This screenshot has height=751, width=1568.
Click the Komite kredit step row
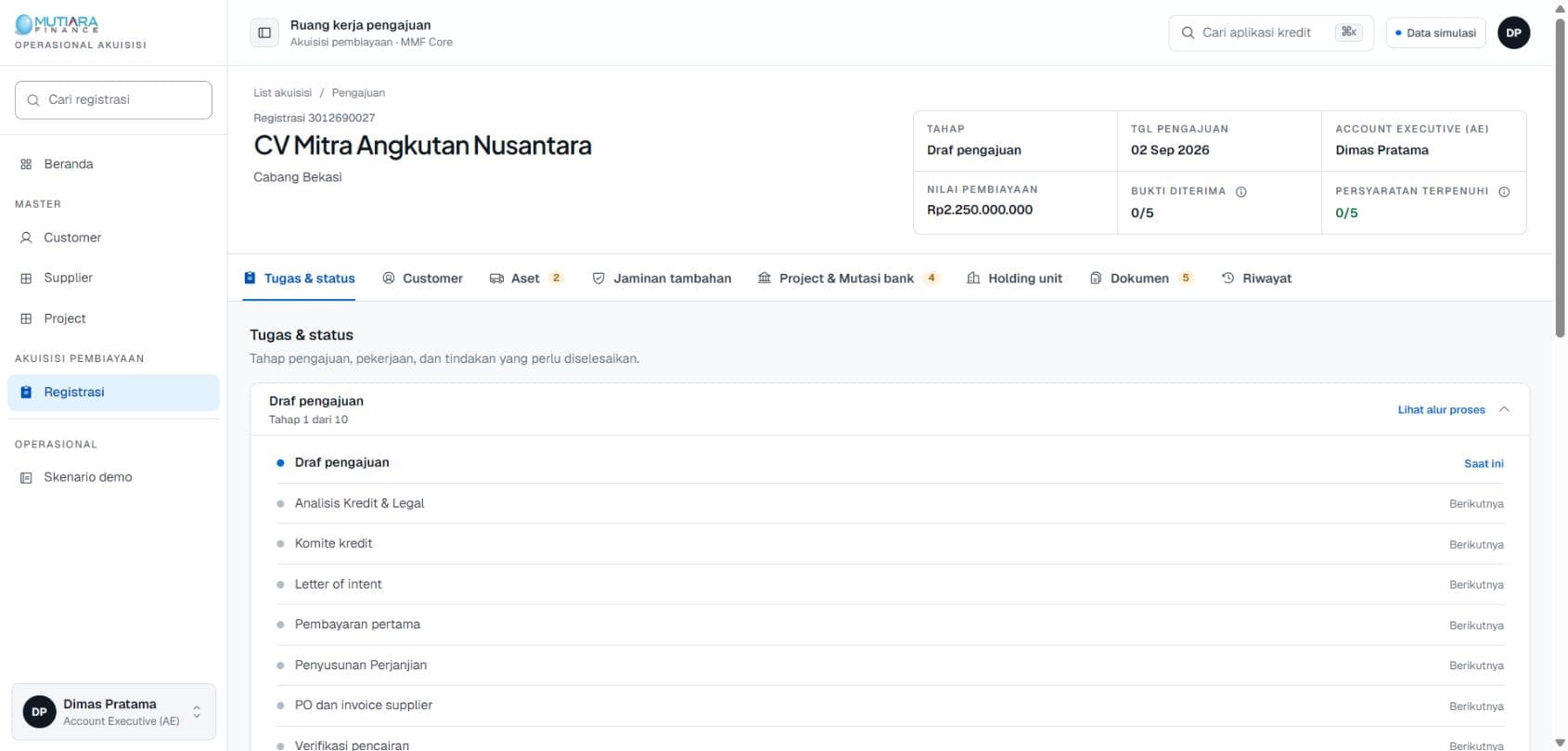[x=891, y=544]
